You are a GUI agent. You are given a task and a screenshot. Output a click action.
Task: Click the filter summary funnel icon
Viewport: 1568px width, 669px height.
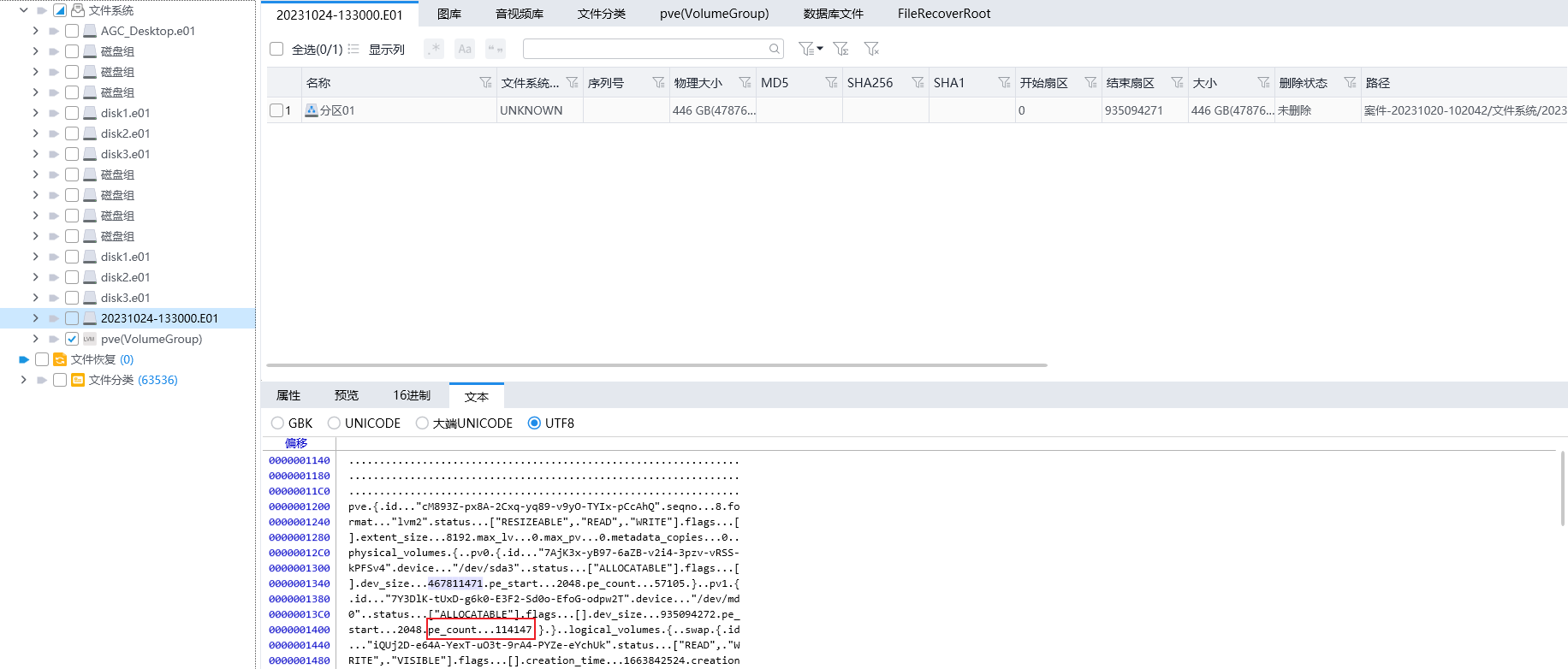coord(840,49)
